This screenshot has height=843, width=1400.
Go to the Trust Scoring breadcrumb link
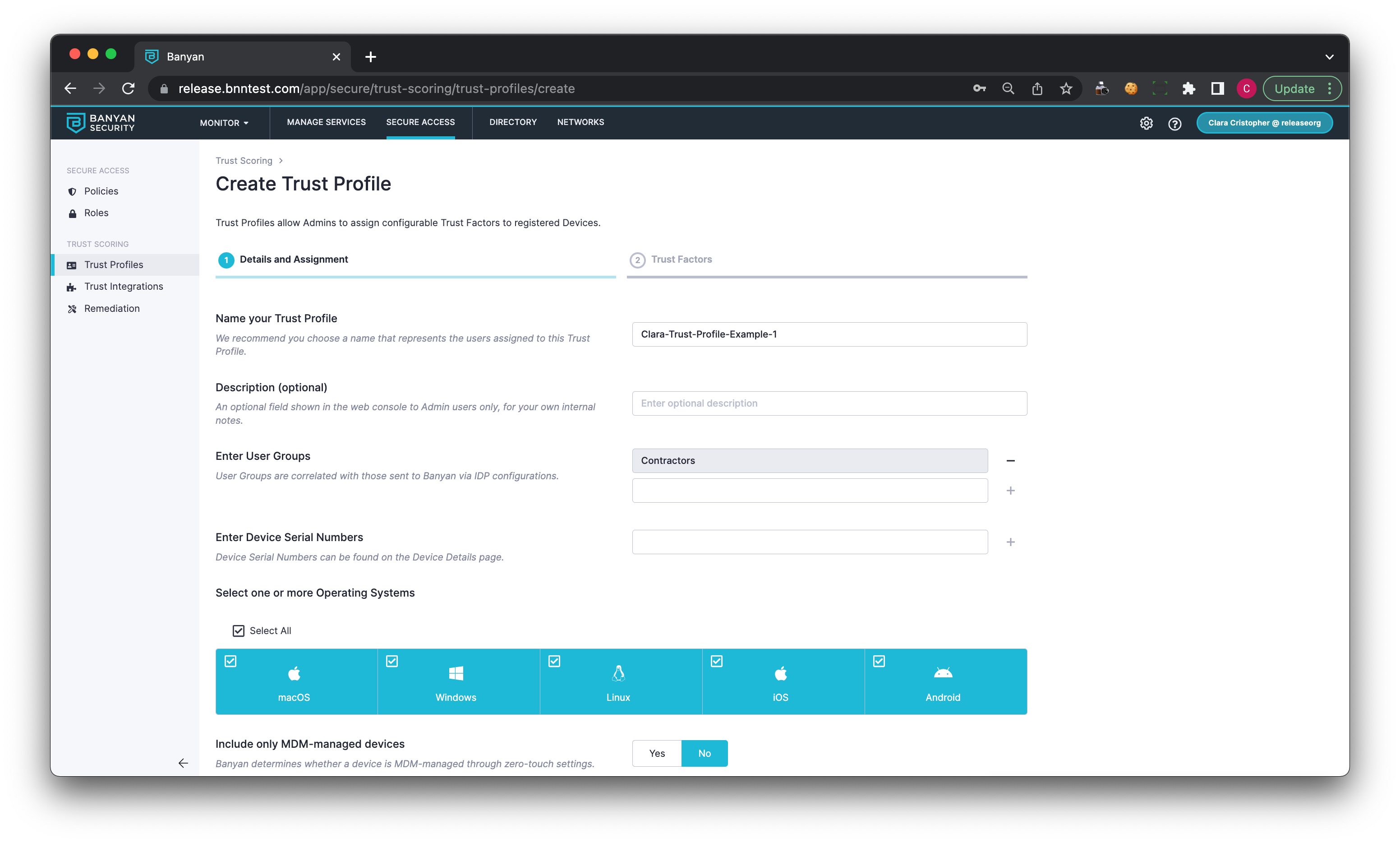244,161
